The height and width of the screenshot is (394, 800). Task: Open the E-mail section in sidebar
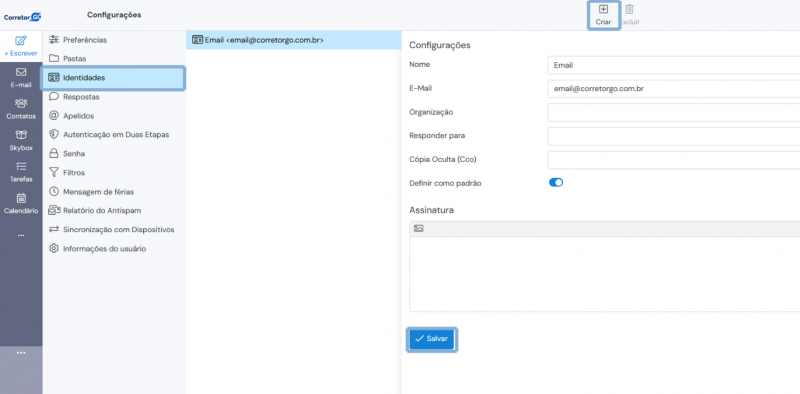(x=21, y=78)
